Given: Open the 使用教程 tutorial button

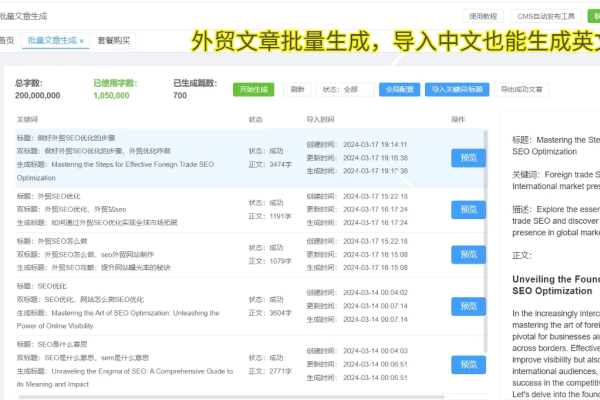Looking at the screenshot, I should click(x=483, y=16).
